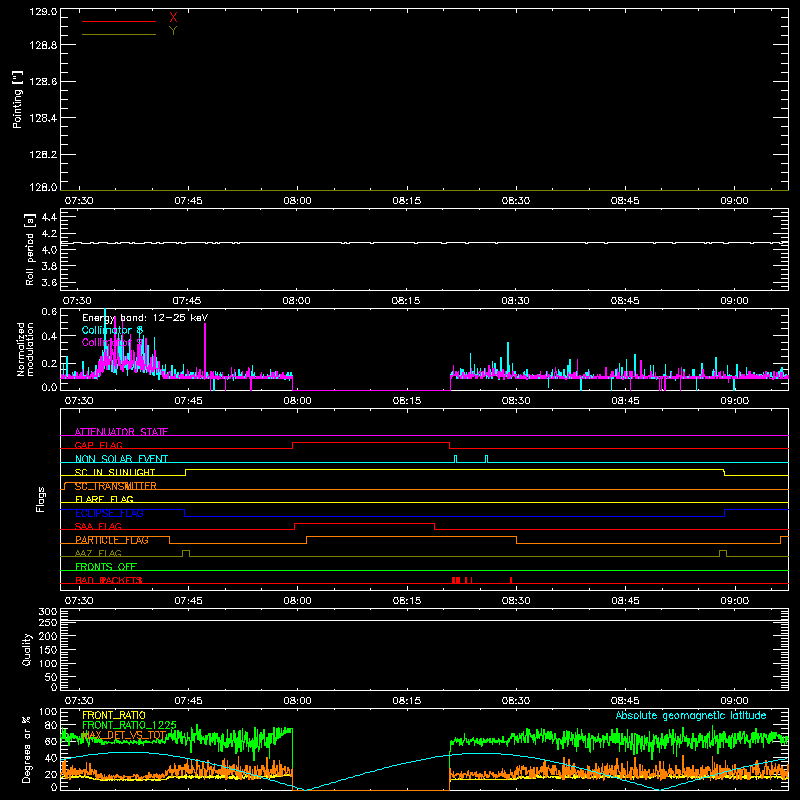The image size is (800, 800).
Task: Click the 128.4 tick on Pointing axis
Action: pos(43,118)
